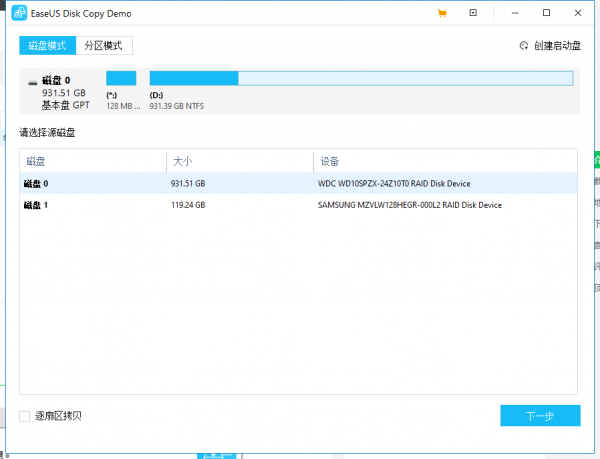Screen dimensions: 600x459
Task: Click the 下一步 button
Action: [540, 415]
